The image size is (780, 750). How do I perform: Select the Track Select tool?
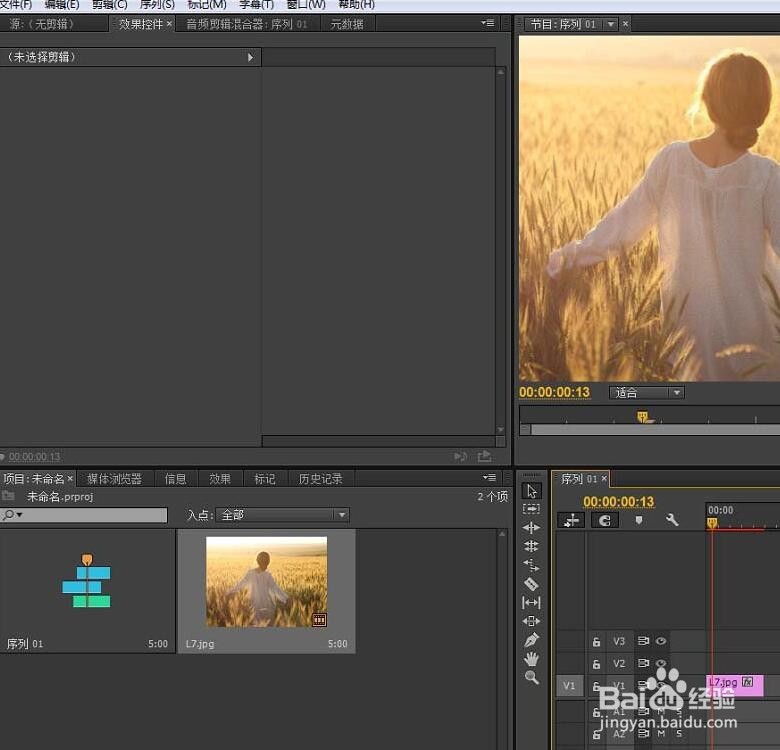point(531,509)
